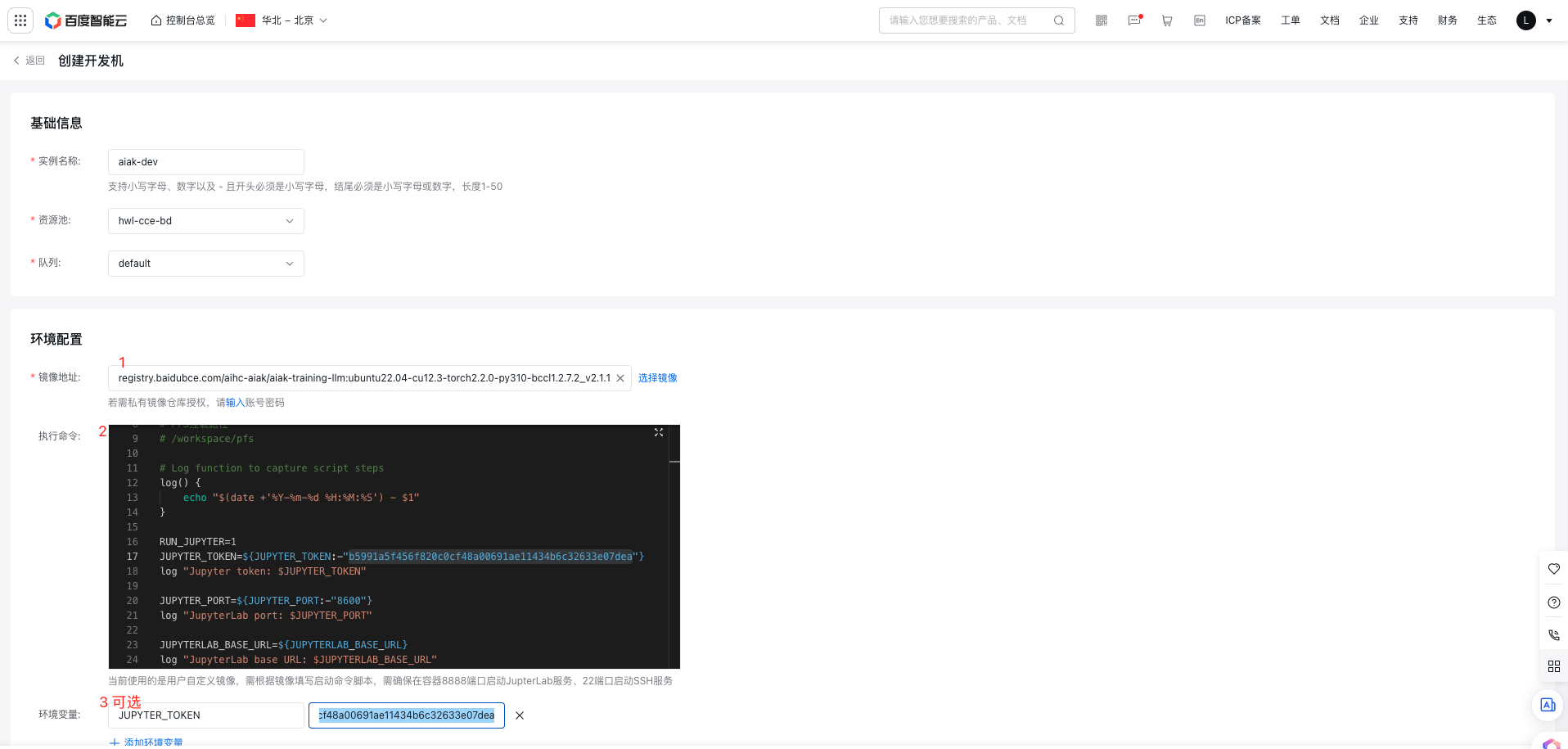The image size is (1568, 749).
Task: Edit the environment variable value field
Action: 407,715
